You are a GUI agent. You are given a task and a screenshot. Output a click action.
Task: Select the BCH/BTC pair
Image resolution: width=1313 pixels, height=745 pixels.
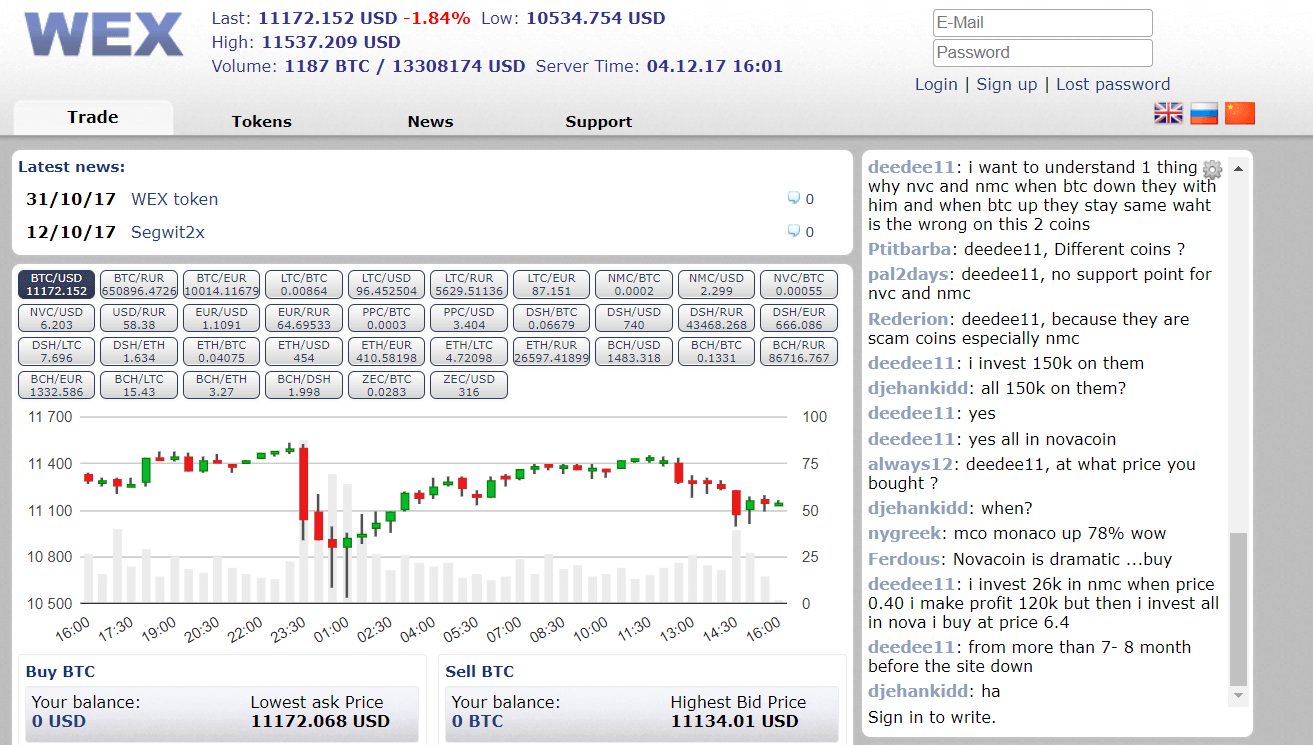(716, 351)
